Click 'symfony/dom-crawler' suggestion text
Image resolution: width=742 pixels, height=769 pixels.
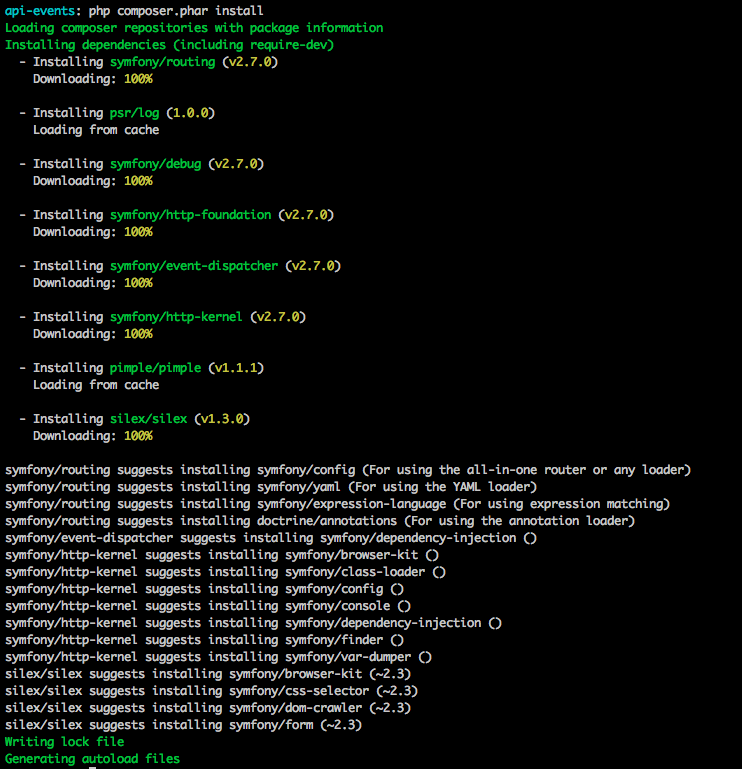[296, 708]
